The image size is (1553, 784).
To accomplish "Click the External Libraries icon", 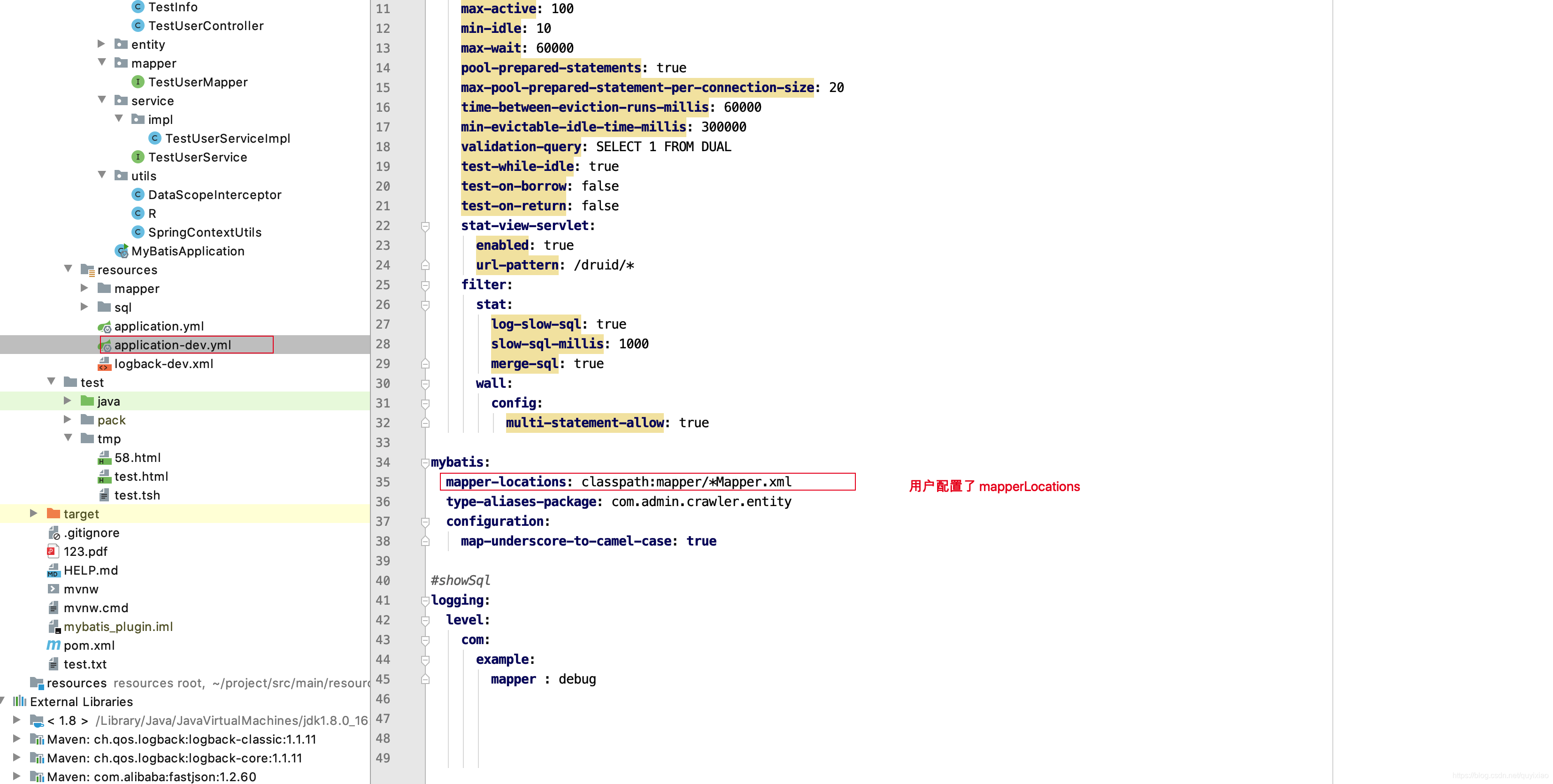I will [x=20, y=701].
